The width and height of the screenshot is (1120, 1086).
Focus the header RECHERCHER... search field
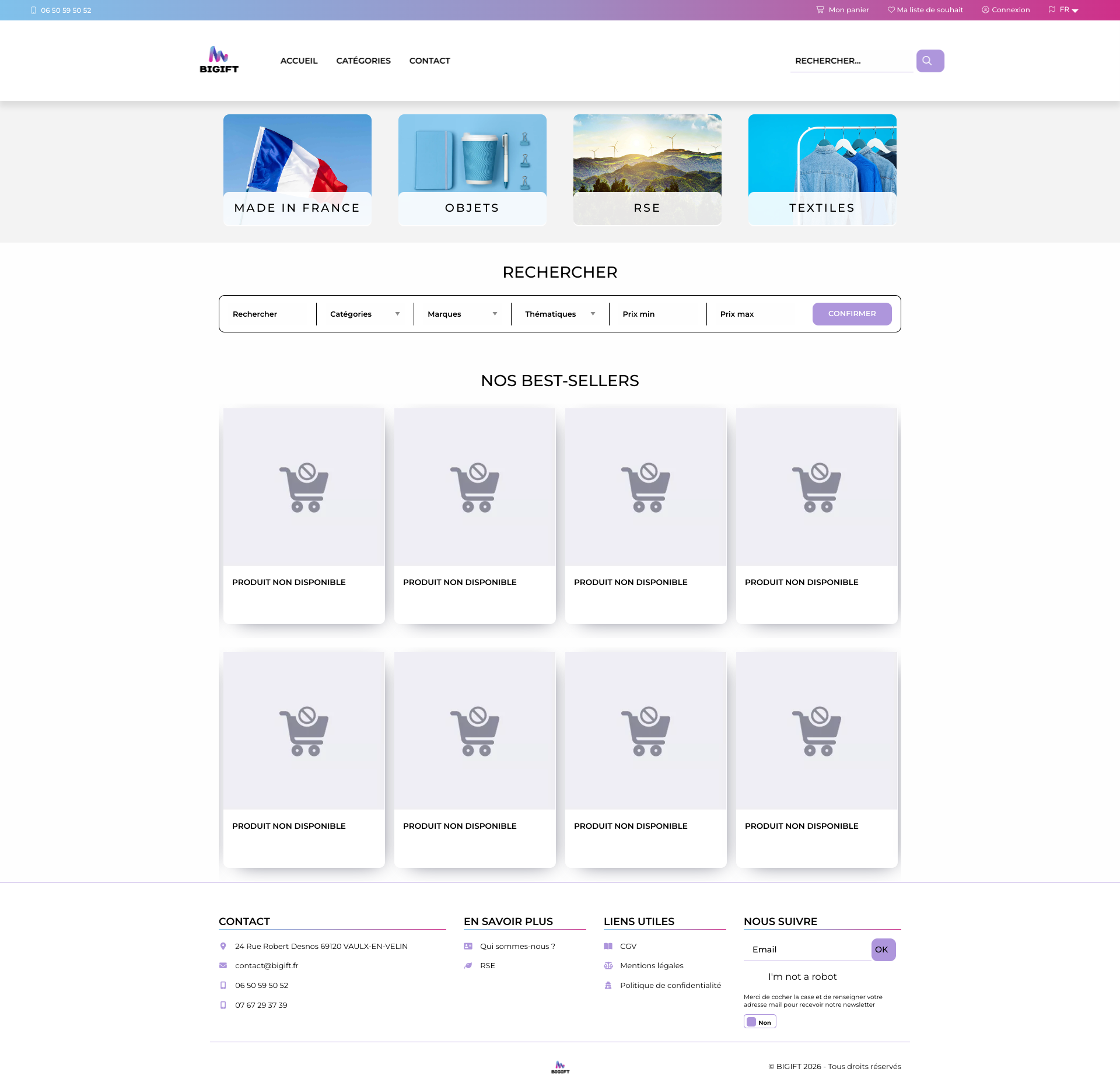[851, 61]
